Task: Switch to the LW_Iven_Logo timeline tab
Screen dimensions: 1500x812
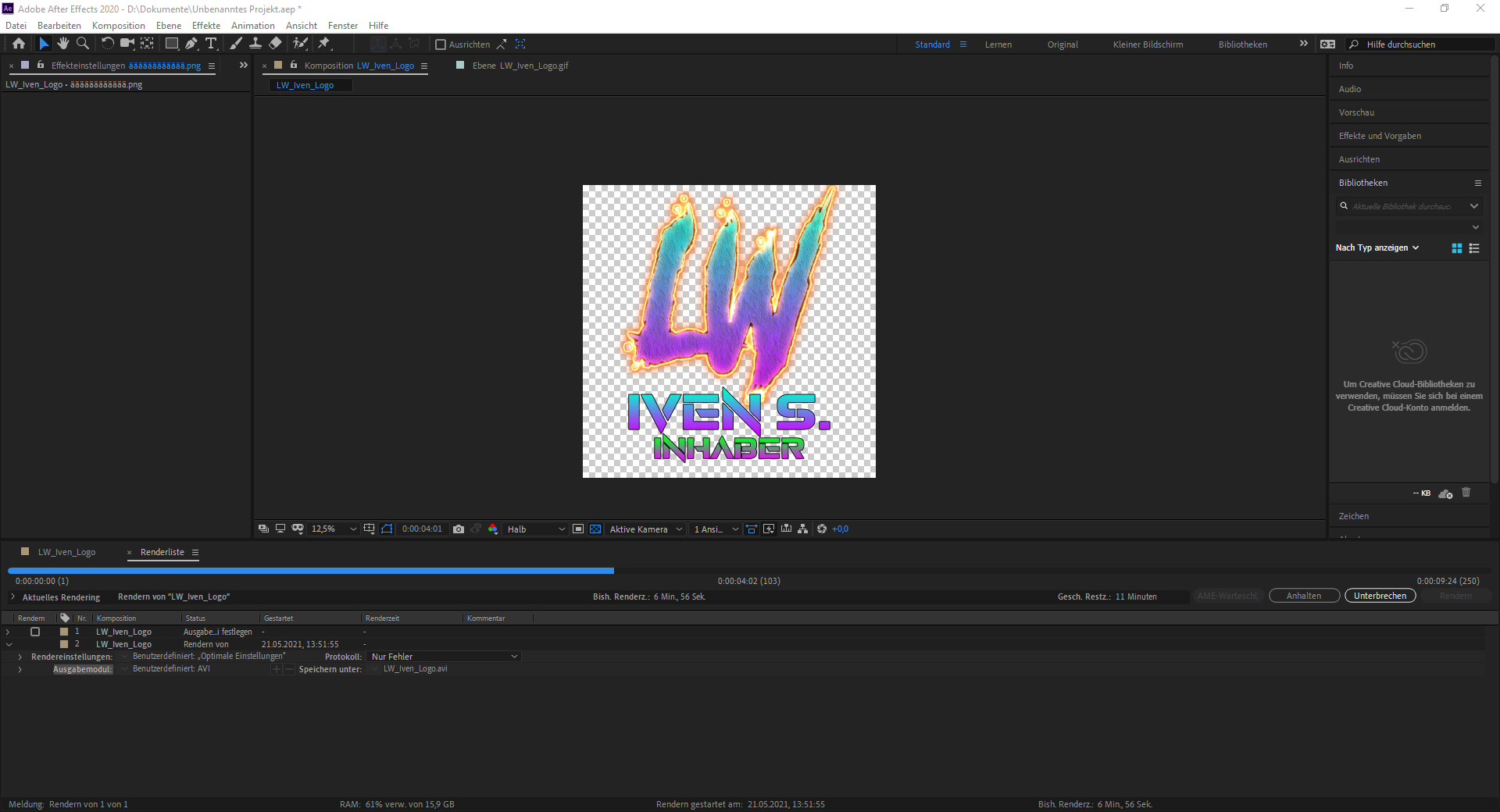Action: (x=66, y=552)
